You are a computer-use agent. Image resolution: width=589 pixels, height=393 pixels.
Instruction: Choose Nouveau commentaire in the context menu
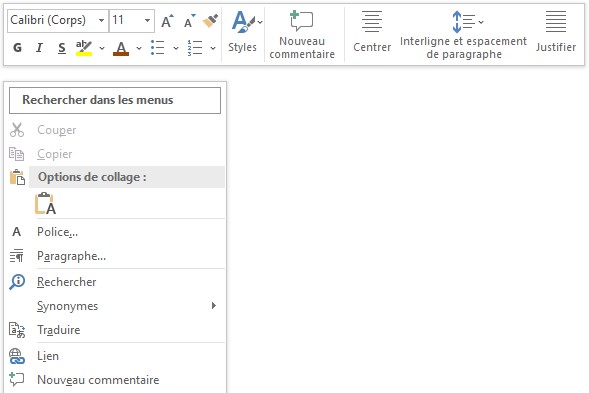click(x=115, y=380)
